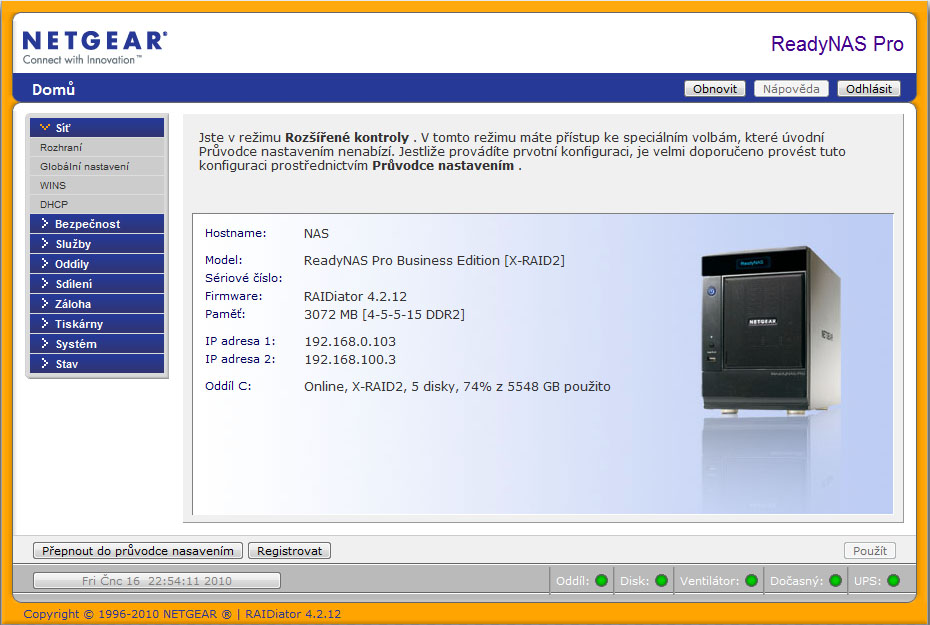The height and width of the screenshot is (625, 930).
Task: Expand the Tiskárny menu section
Action: tap(97, 324)
